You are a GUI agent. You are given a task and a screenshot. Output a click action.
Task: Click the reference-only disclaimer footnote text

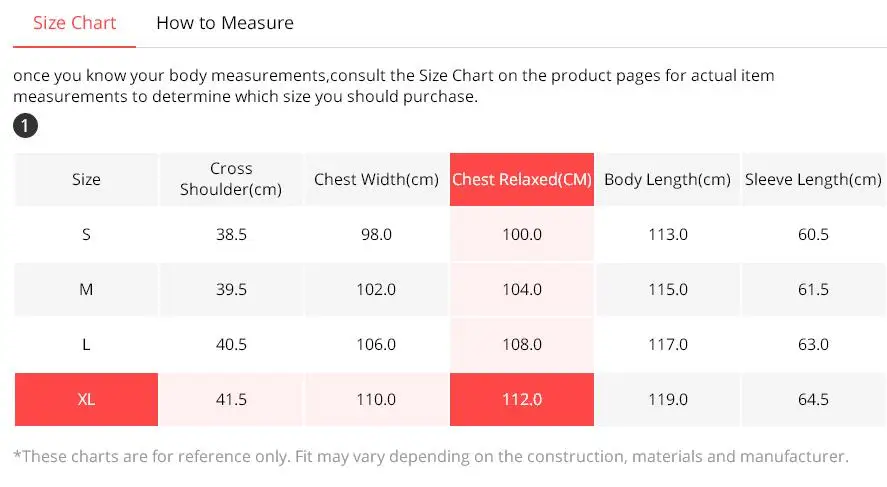point(430,457)
